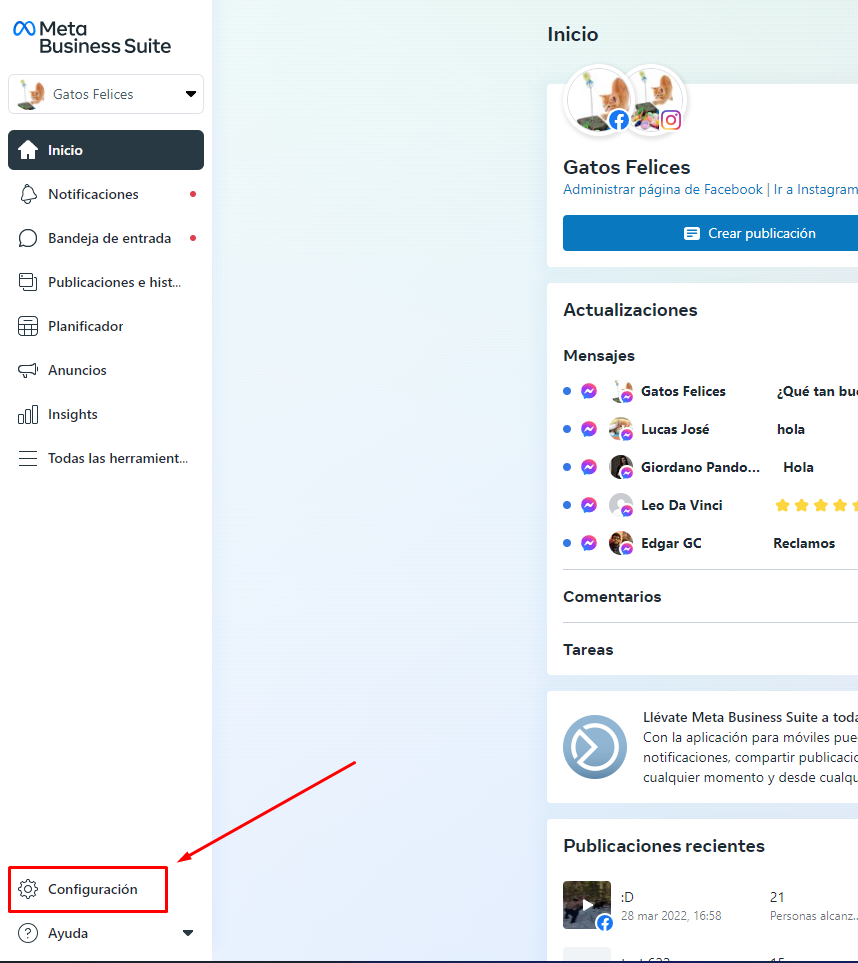Open Edgar GC's 'Reclamos' message
Viewport: 858px width, 963px height.
tap(710, 544)
